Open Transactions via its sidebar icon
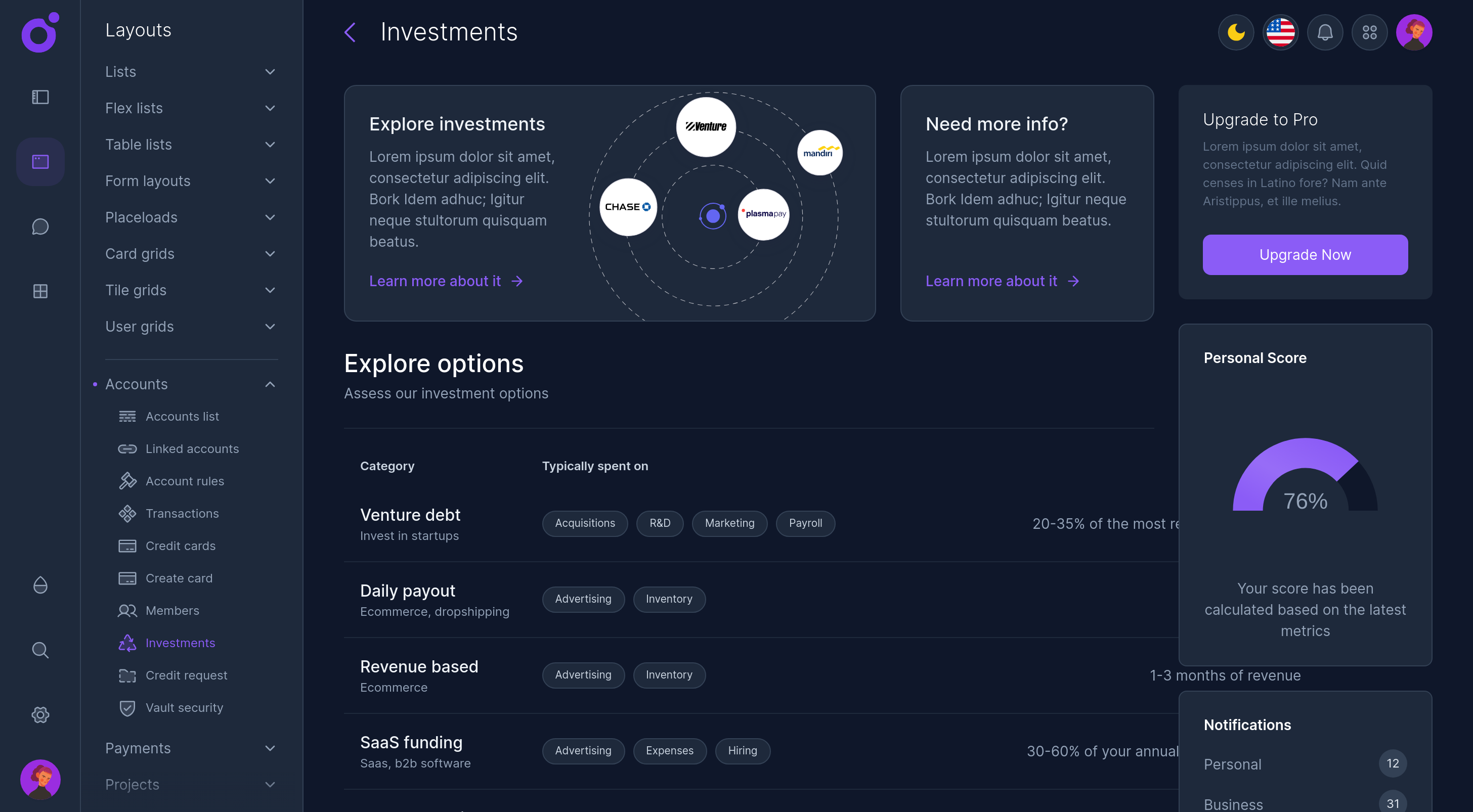The image size is (1473, 812). pos(127,513)
